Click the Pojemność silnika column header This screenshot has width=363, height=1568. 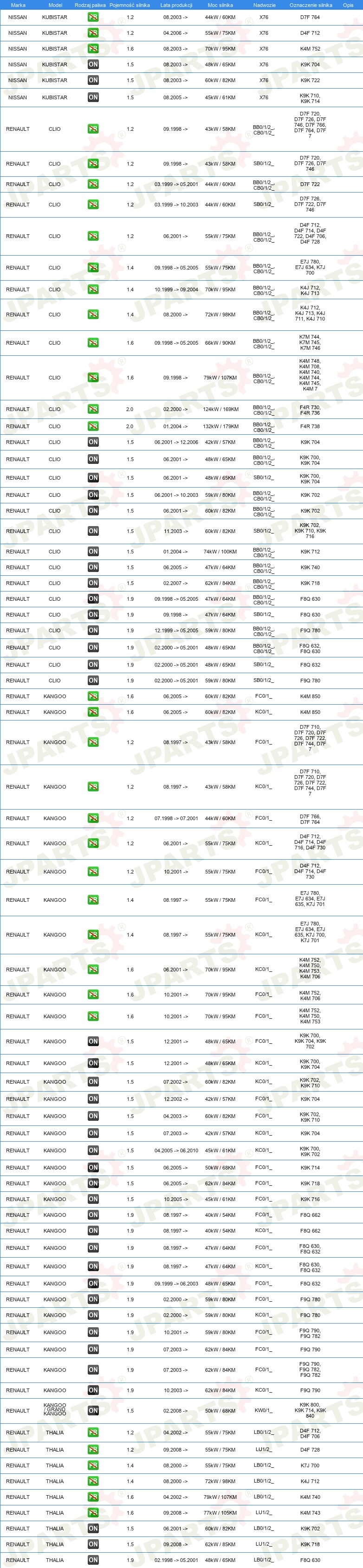pyautogui.click(x=130, y=5)
